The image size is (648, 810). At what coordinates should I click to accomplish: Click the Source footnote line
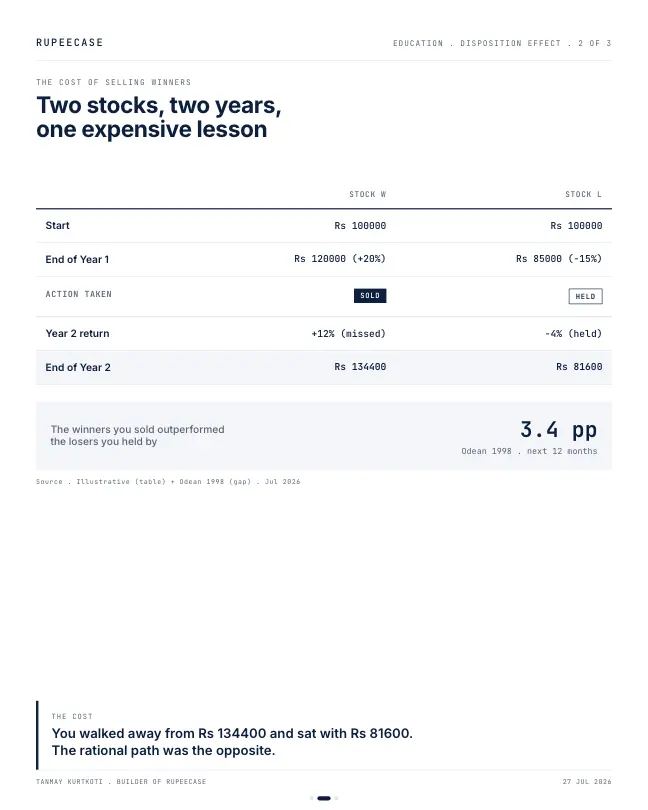click(168, 481)
